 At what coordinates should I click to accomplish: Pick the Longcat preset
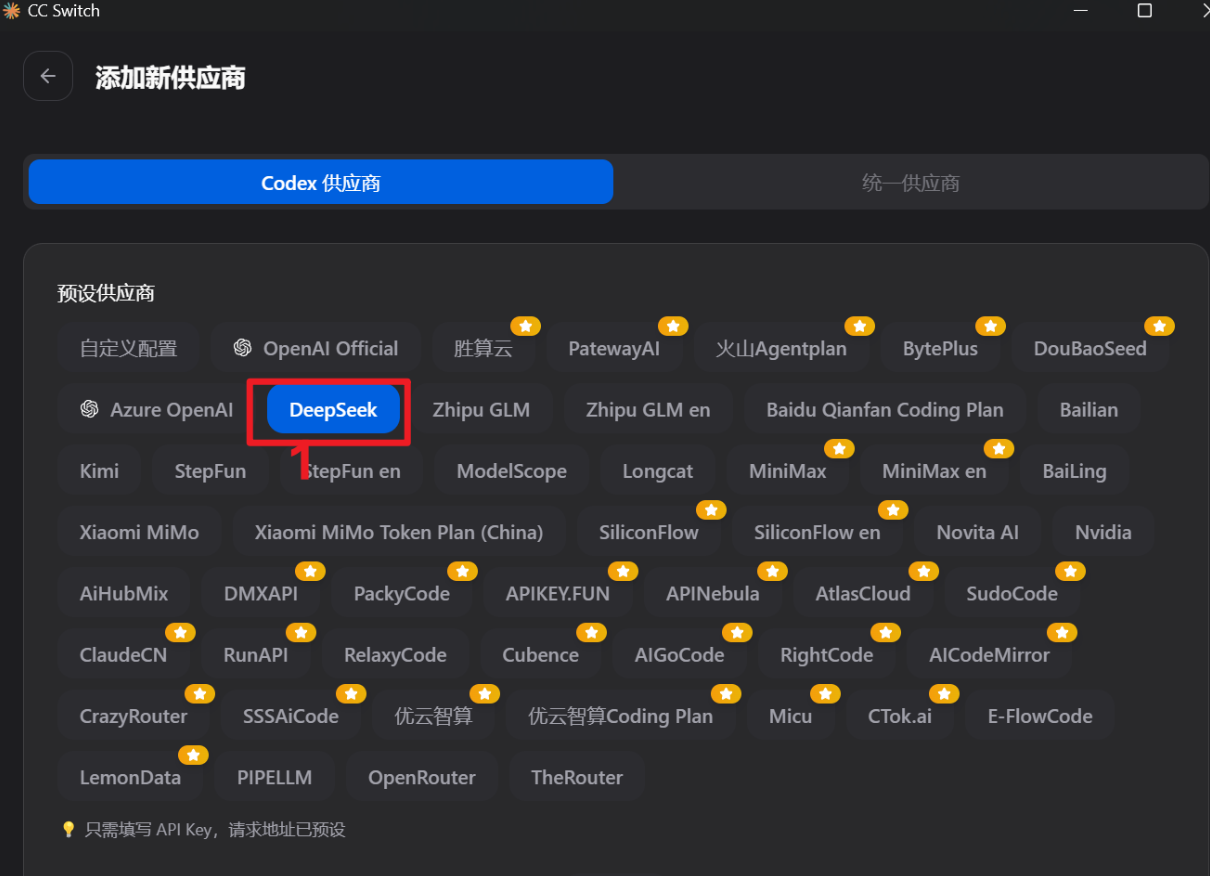(658, 471)
